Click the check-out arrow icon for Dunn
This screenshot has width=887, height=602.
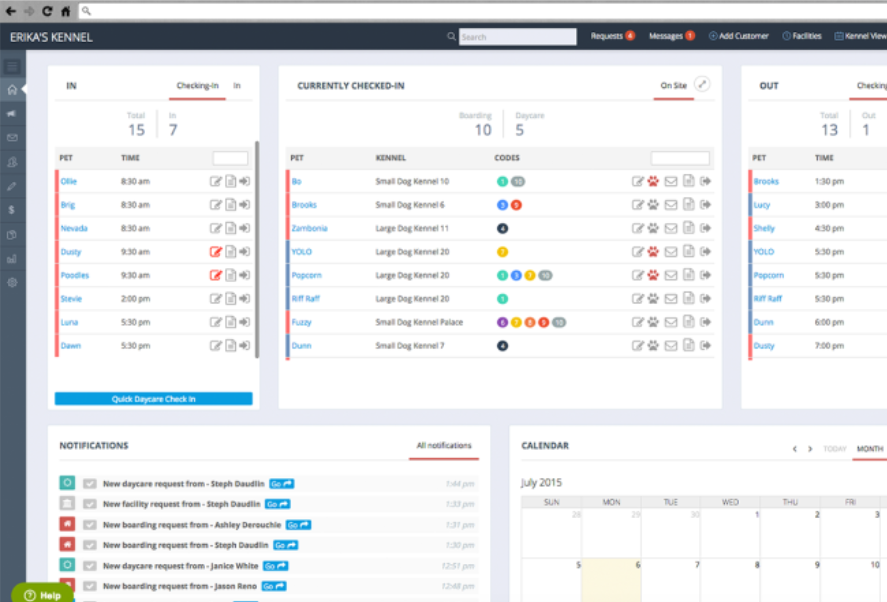point(707,345)
